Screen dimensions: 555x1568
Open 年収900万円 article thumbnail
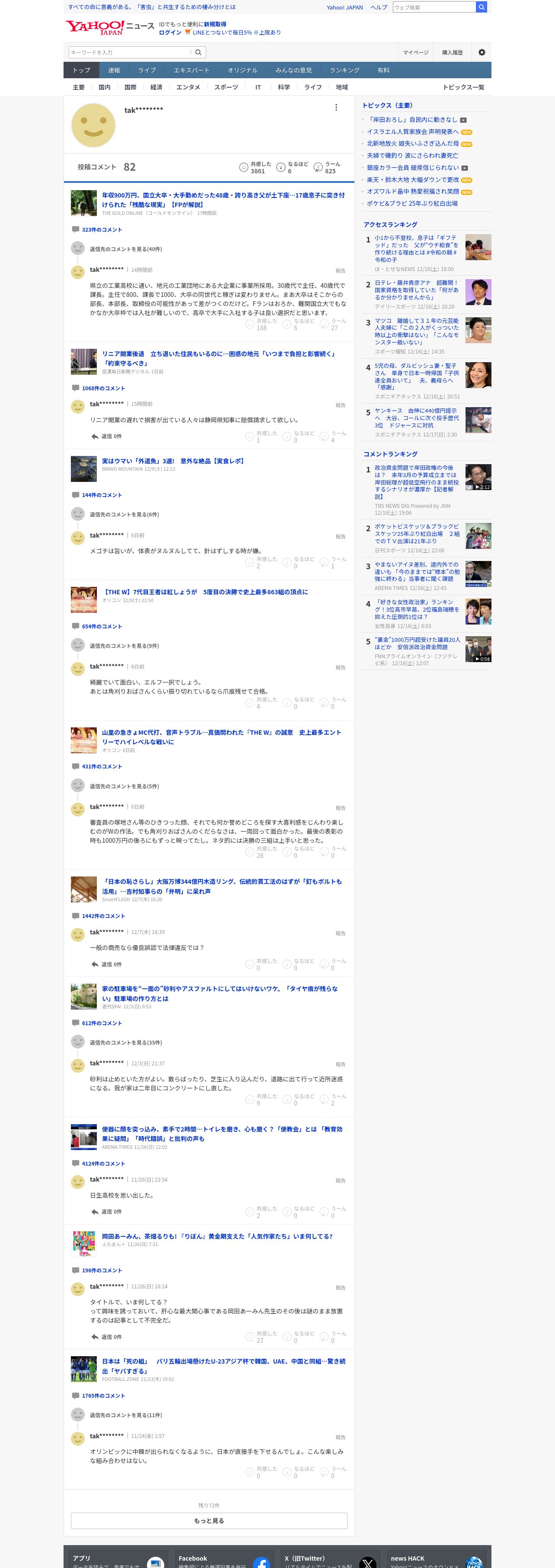(84, 203)
